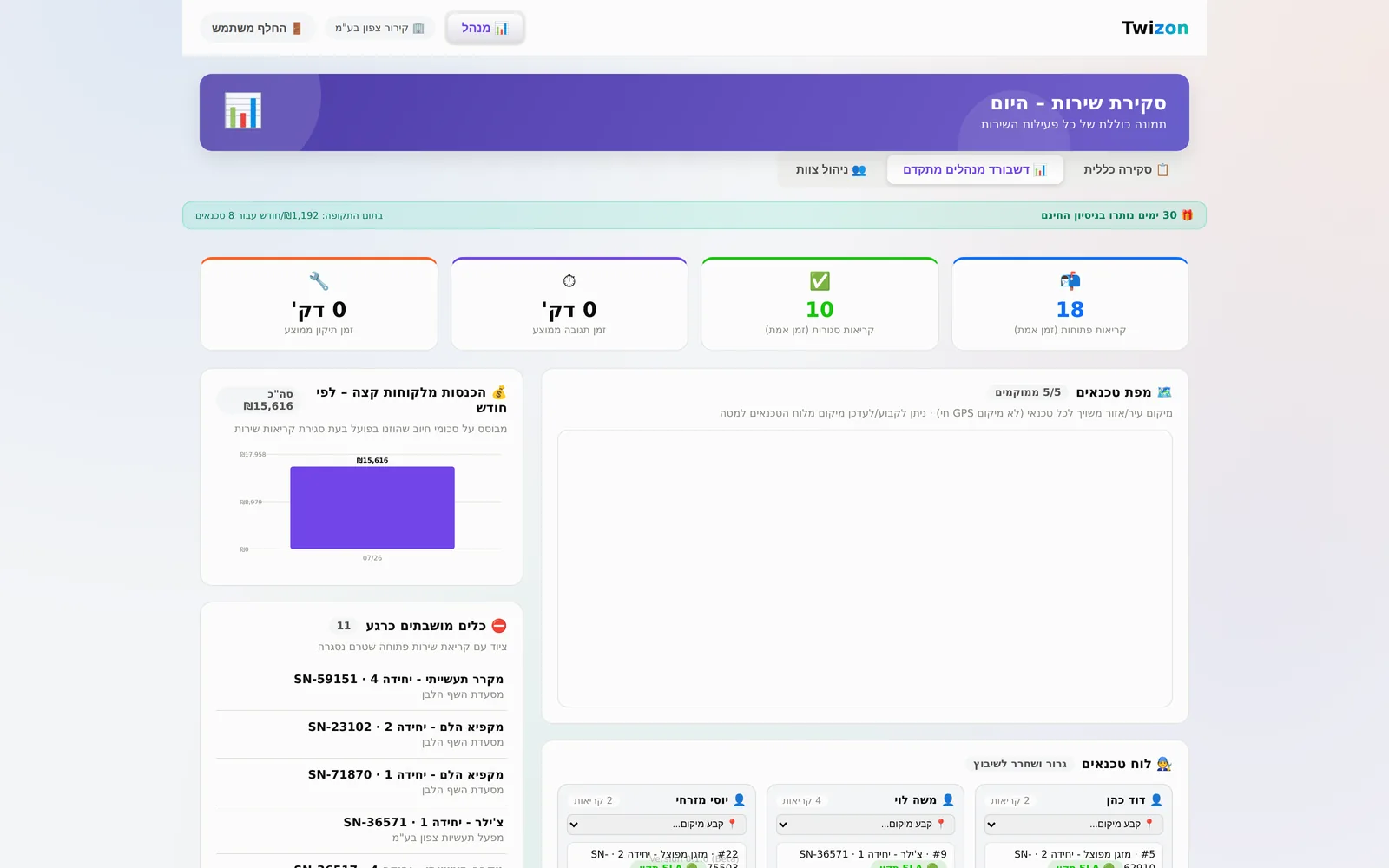
Task: Open the מנהל manager view button
Action: tap(485, 28)
